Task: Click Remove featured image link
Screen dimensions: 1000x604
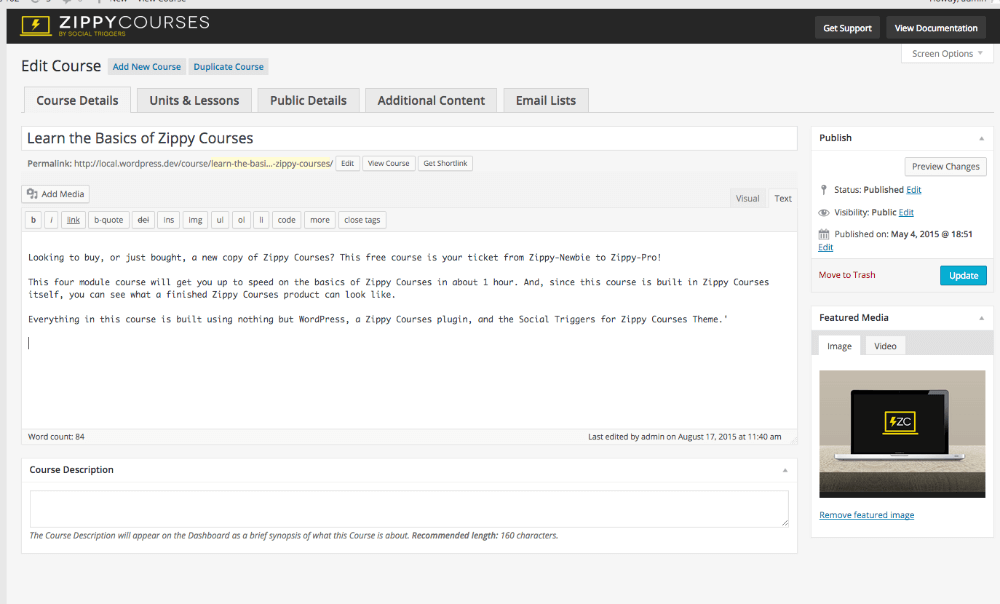Action: tap(866, 515)
